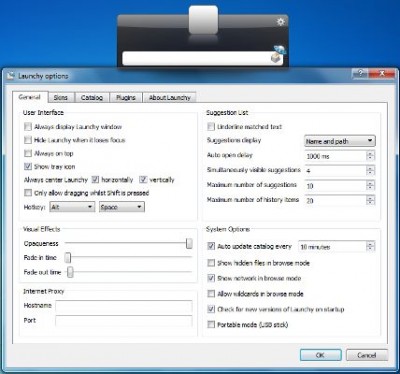This screenshot has height=374, width=400.
Task: Enable Portable mode (USB stick)
Action: [211, 324]
